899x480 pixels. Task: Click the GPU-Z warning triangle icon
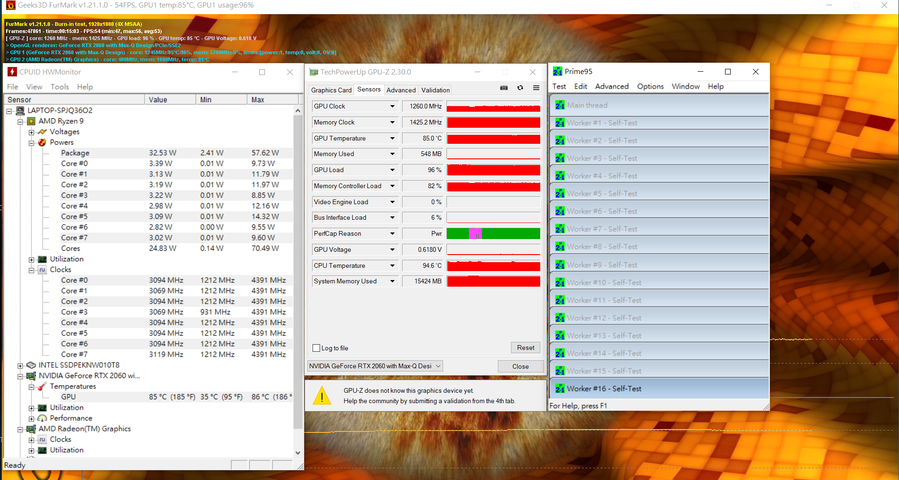click(322, 396)
